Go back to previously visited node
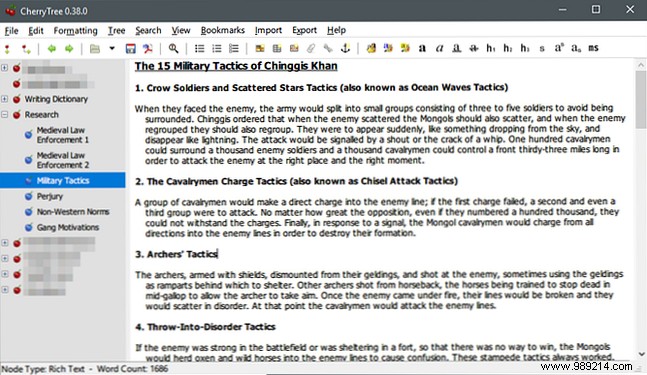Viewport: 647px width, 375px height. tap(52, 49)
